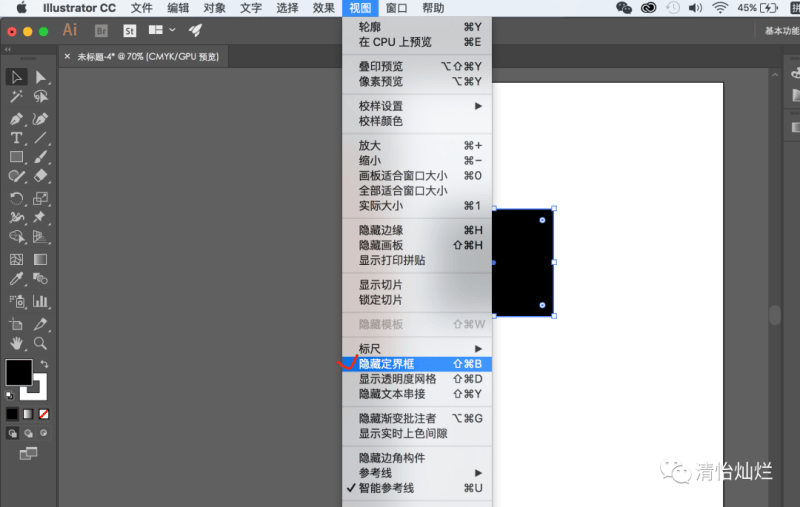Select the Puppet Warp pin tool
The width and height of the screenshot is (800, 507).
[x=40, y=217]
